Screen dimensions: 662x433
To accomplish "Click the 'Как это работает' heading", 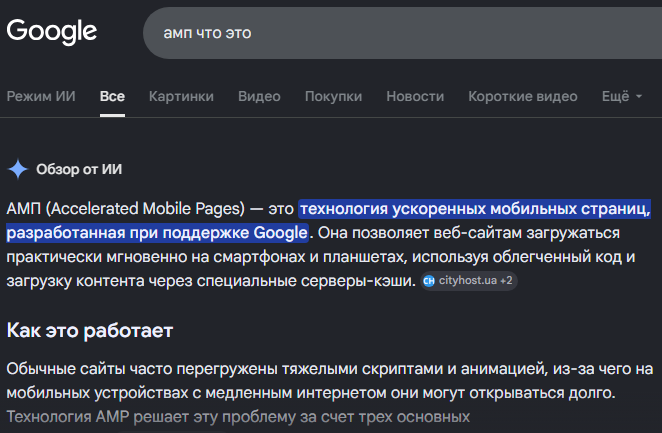I will pos(90,330).
